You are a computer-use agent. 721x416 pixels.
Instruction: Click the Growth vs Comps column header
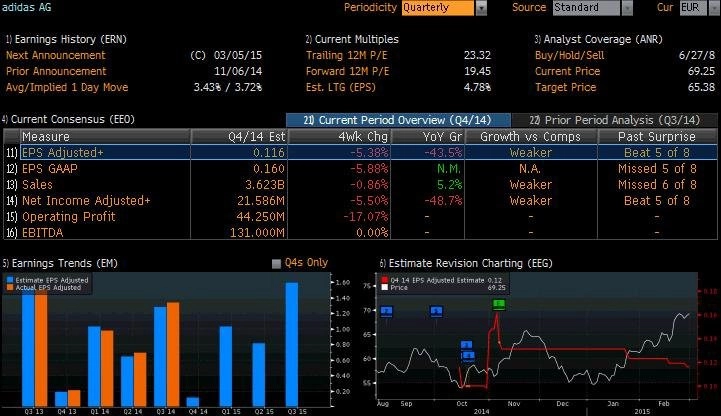coord(531,137)
